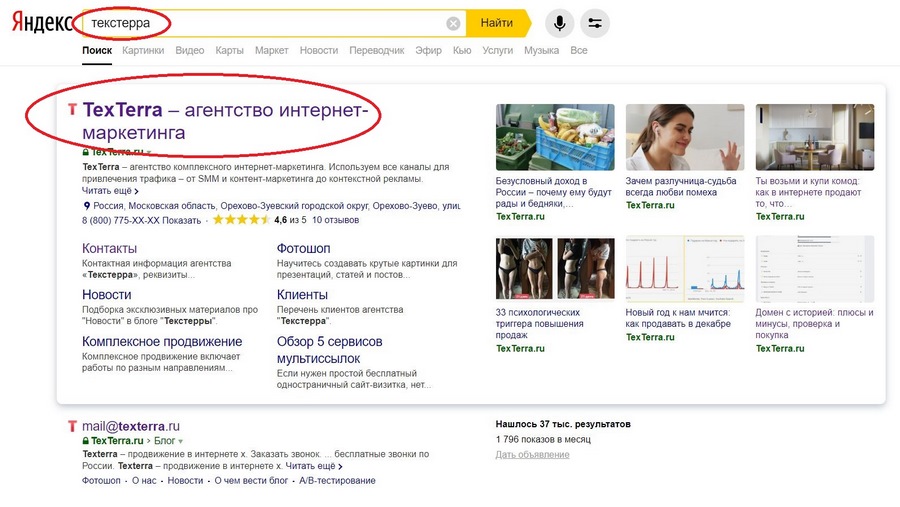Open the Новости search tab
Viewport: 900px width, 507px height.
point(318,50)
